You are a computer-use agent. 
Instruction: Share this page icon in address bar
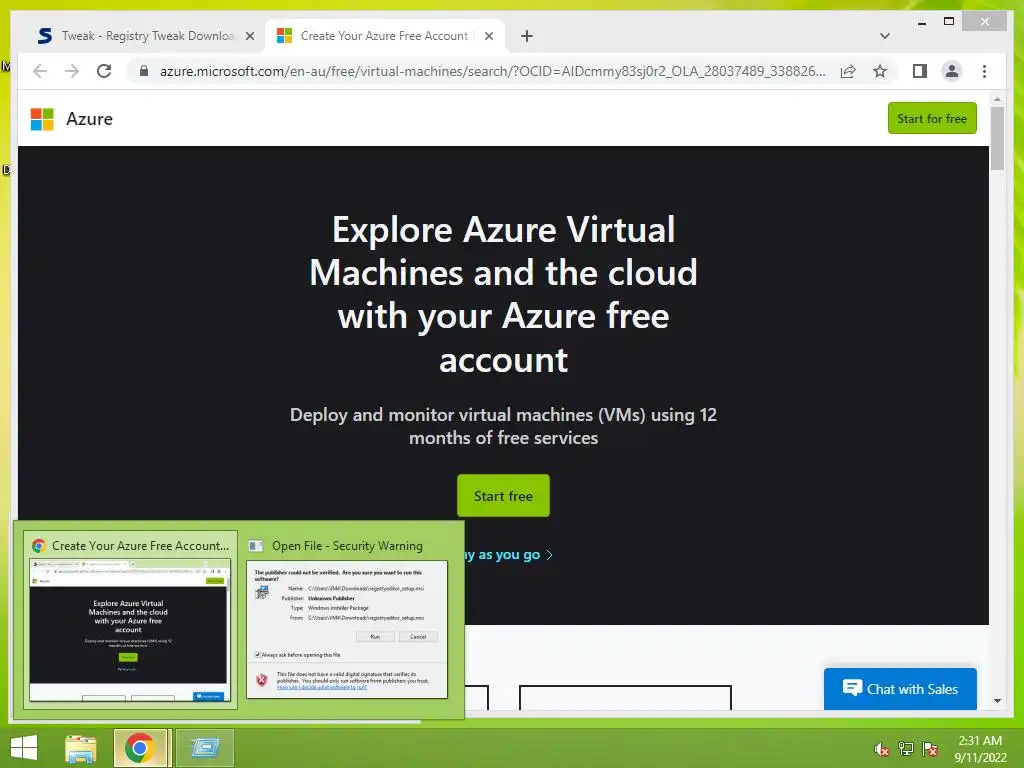coord(848,71)
